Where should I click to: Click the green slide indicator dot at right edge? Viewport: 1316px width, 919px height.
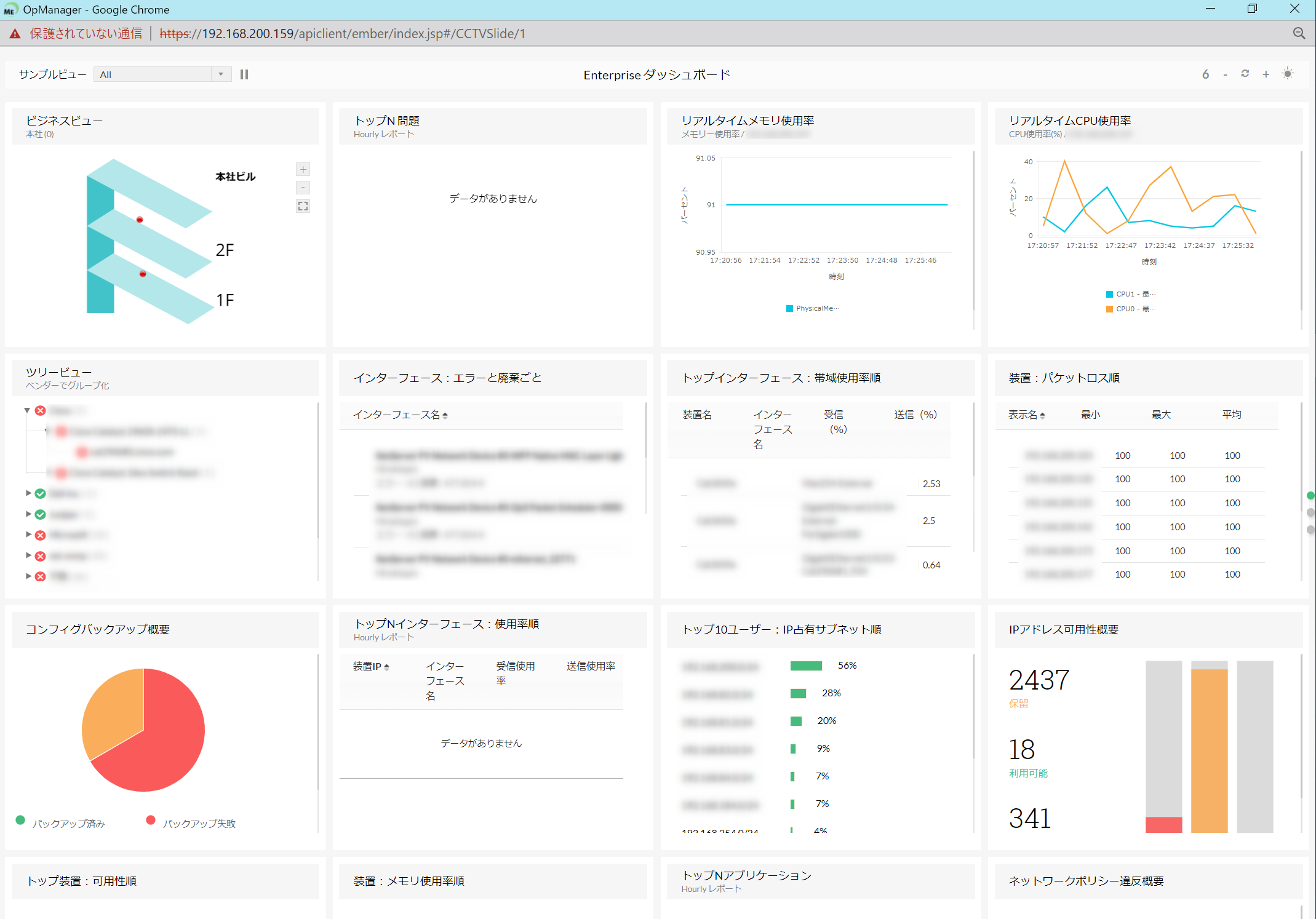tap(1310, 495)
